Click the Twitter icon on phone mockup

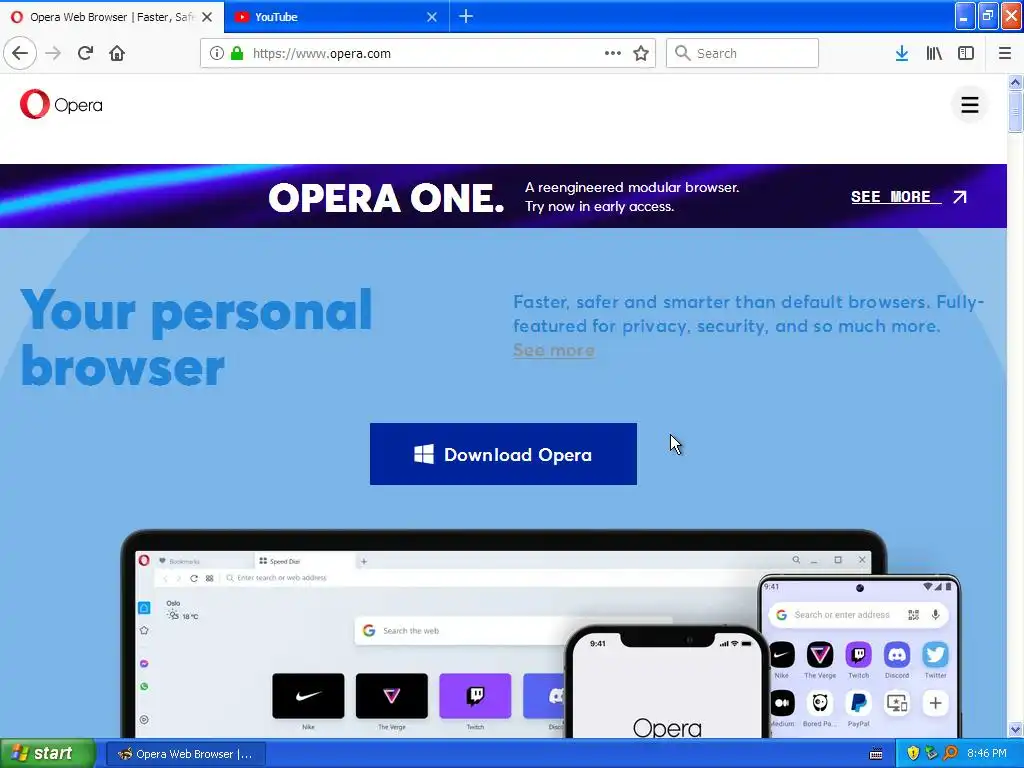tap(935, 654)
